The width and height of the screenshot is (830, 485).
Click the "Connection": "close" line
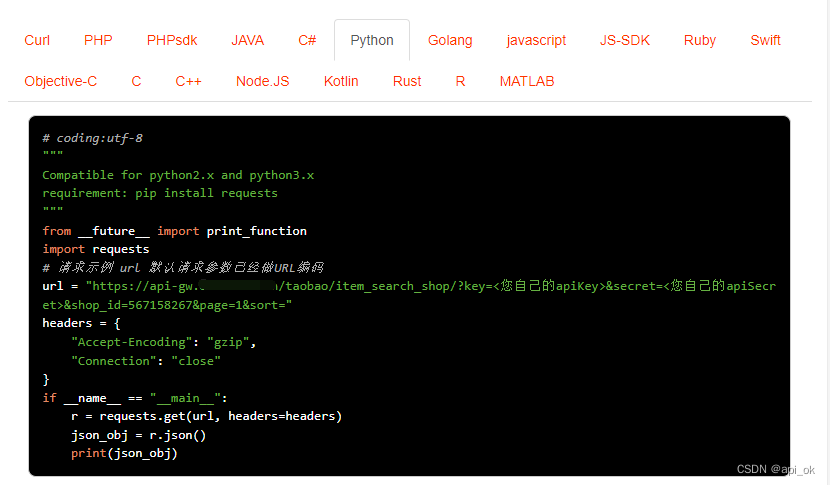(146, 361)
